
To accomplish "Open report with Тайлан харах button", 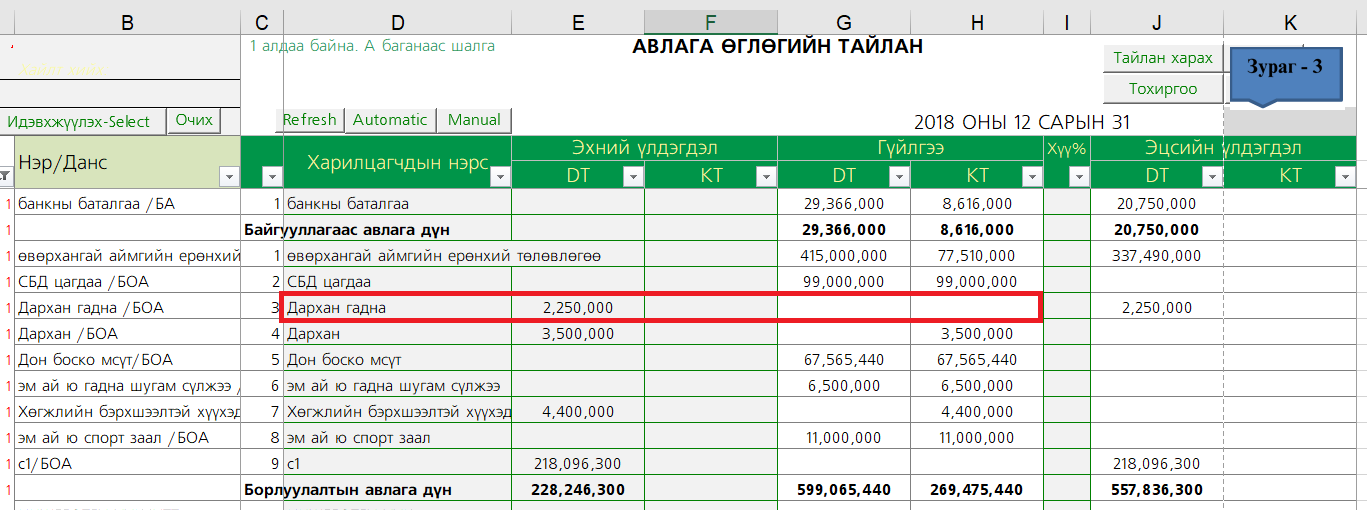I will [x=1163, y=58].
